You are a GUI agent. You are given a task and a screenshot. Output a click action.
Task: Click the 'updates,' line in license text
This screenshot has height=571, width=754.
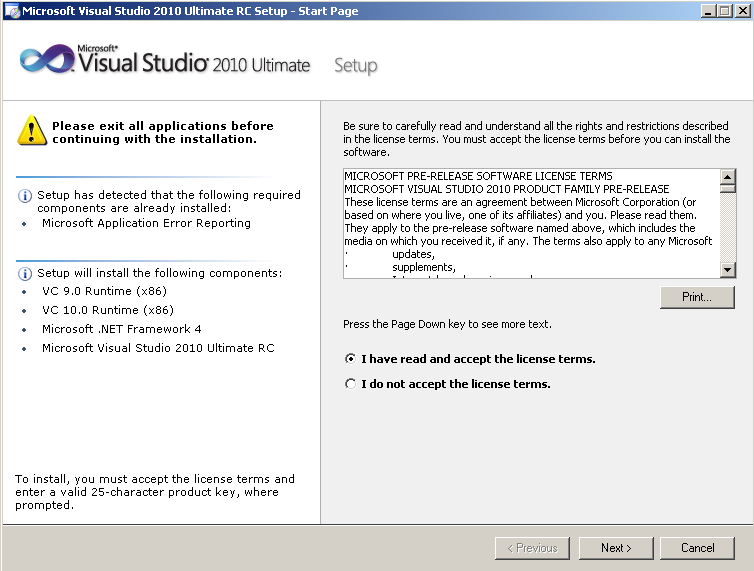[414, 254]
